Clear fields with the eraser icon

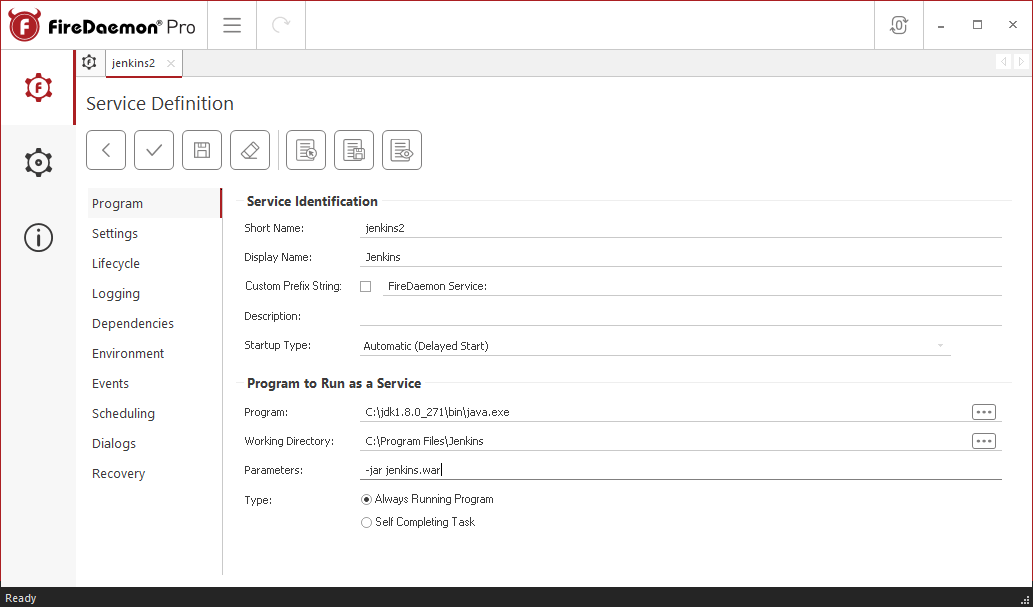click(250, 150)
